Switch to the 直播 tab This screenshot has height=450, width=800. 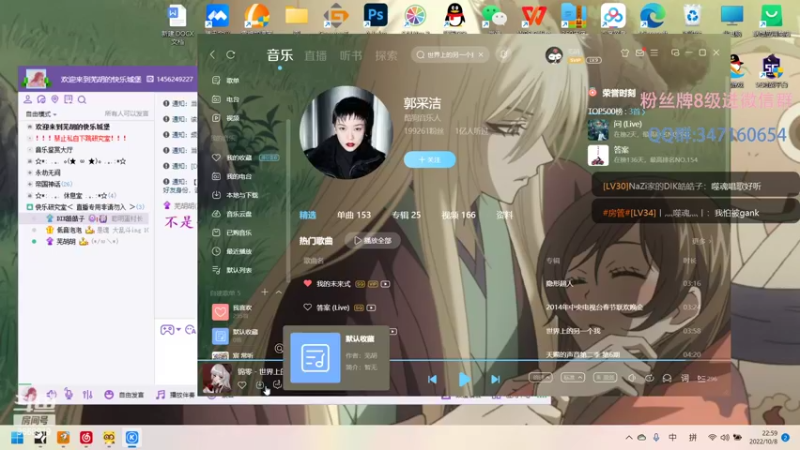pyautogui.click(x=315, y=55)
